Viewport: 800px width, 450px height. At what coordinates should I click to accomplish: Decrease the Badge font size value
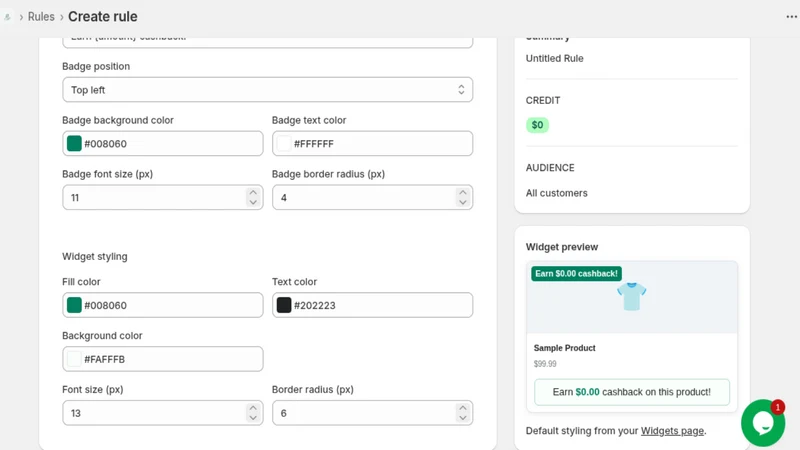253,202
